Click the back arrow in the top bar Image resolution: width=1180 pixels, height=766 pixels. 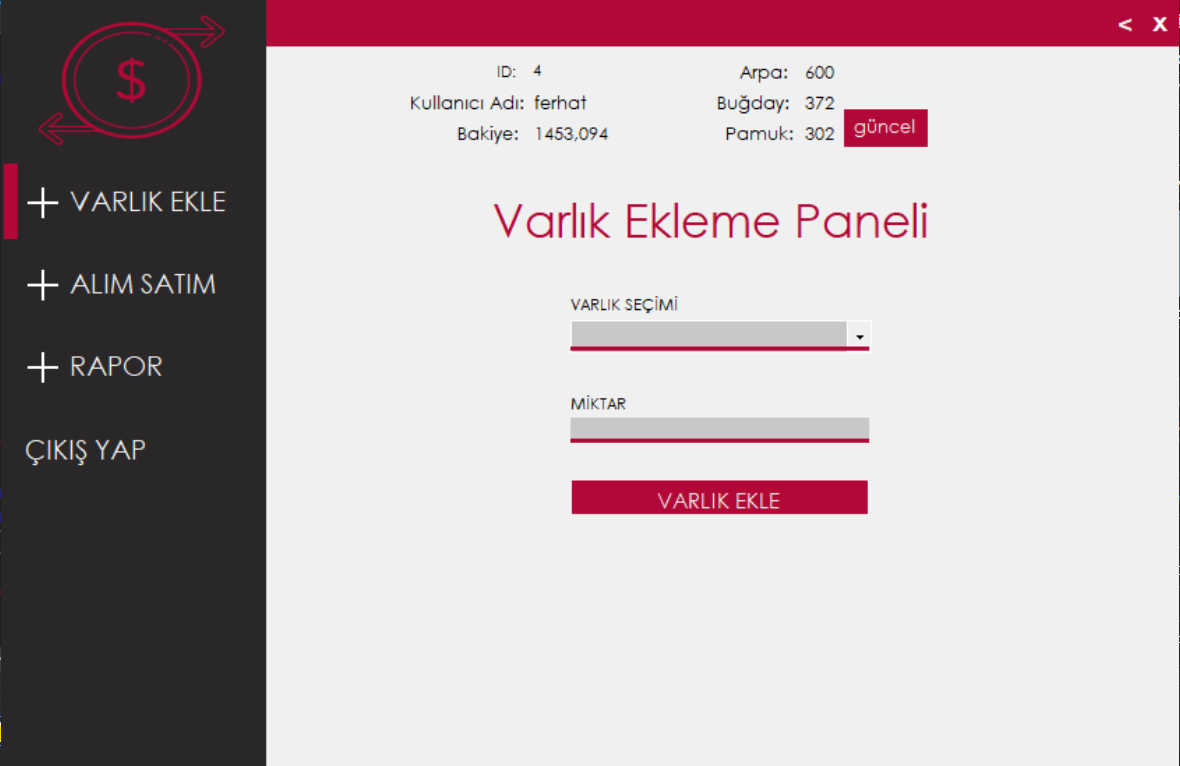click(1124, 24)
